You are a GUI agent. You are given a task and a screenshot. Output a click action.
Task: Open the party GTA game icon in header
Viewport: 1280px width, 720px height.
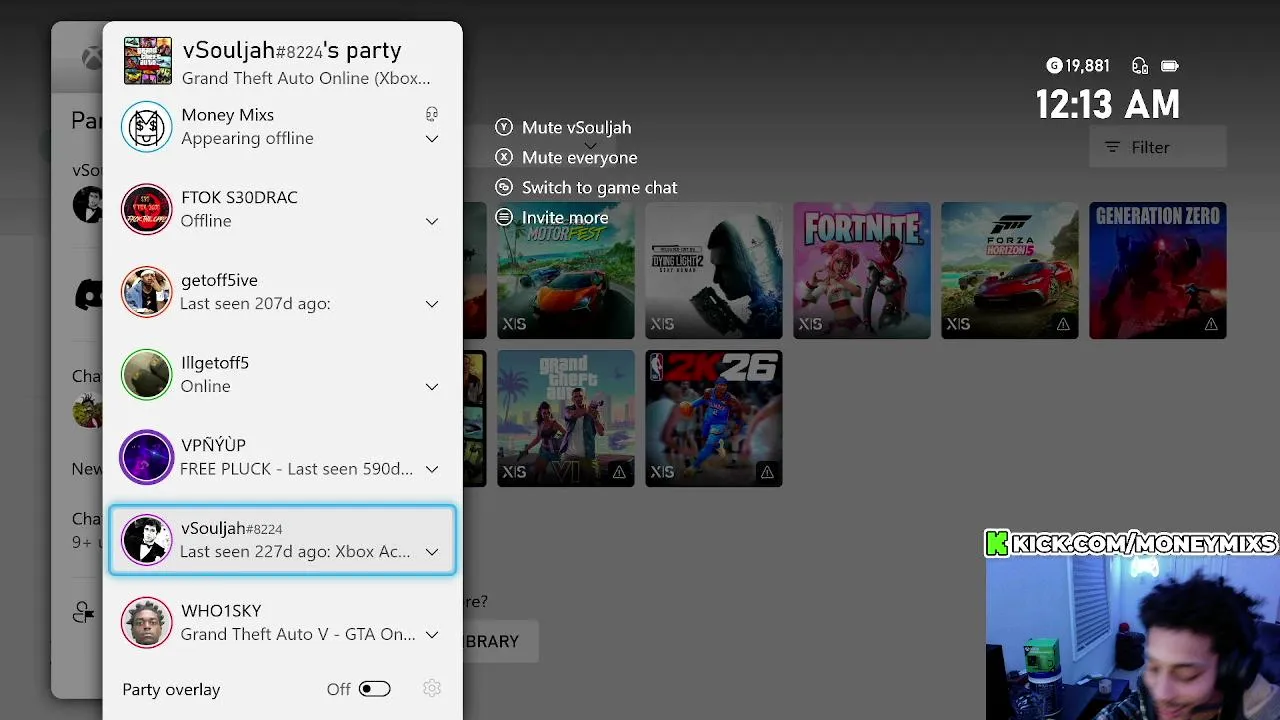[x=148, y=61]
